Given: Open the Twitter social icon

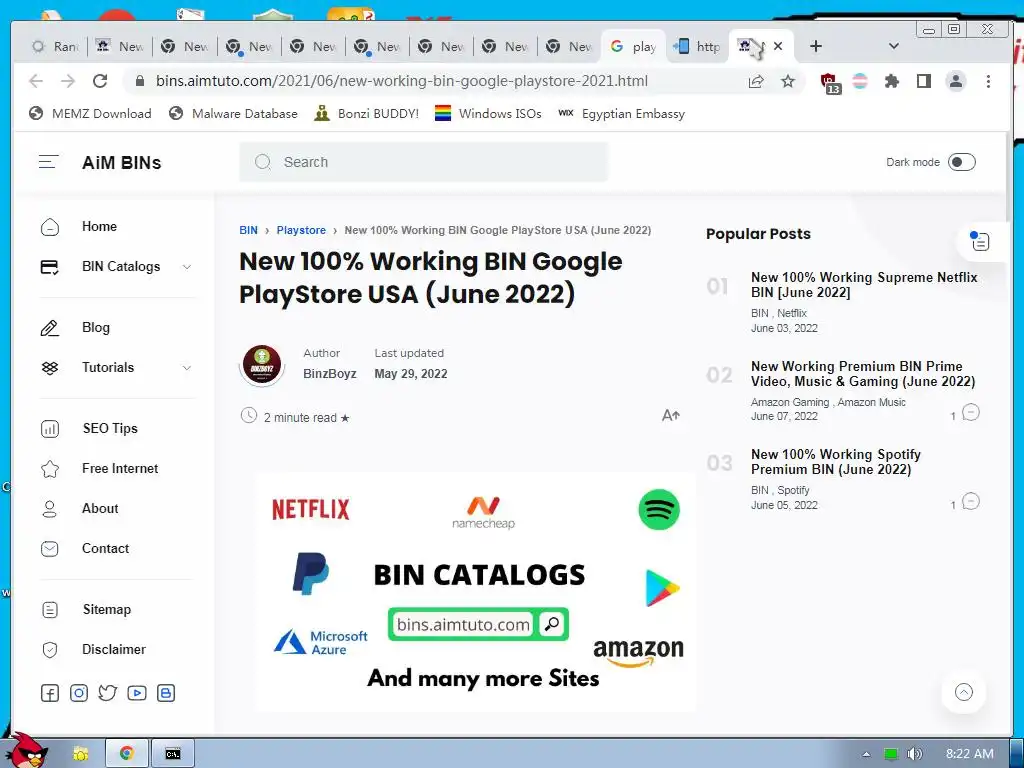Looking at the screenshot, I should (x=108, y=693).
